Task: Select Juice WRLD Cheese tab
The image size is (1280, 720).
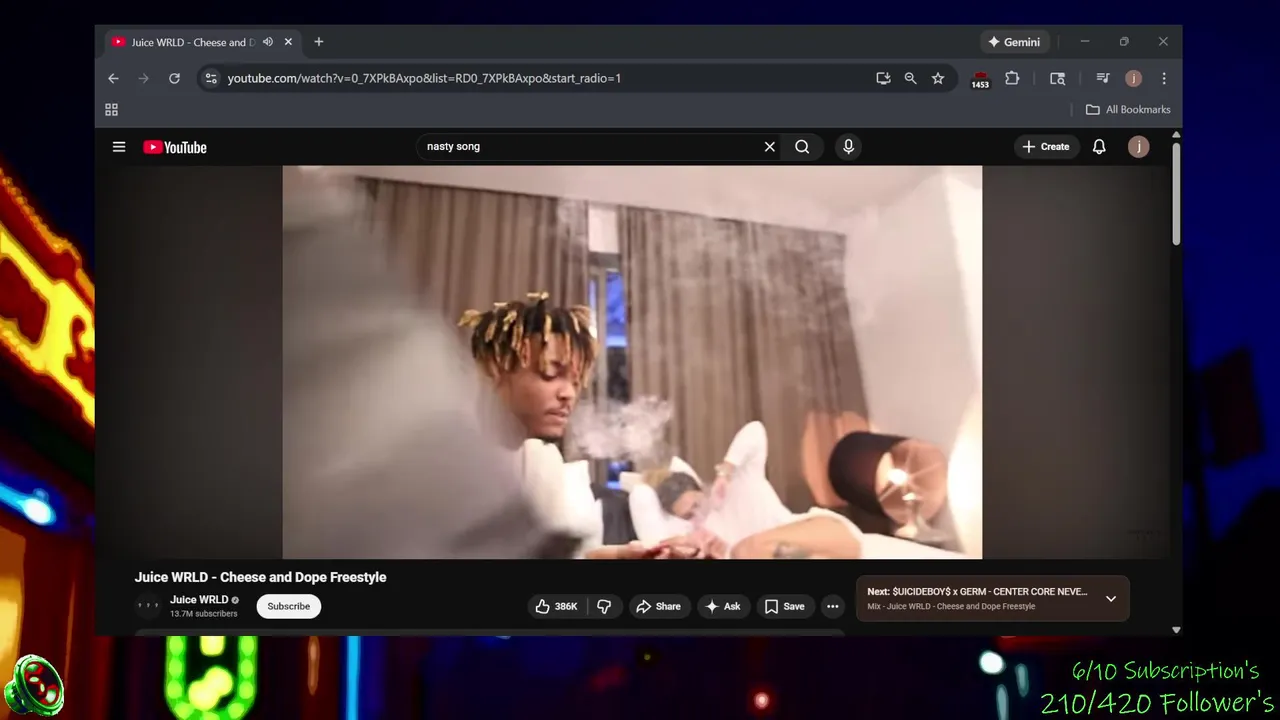Action: (x=202, y=42)
